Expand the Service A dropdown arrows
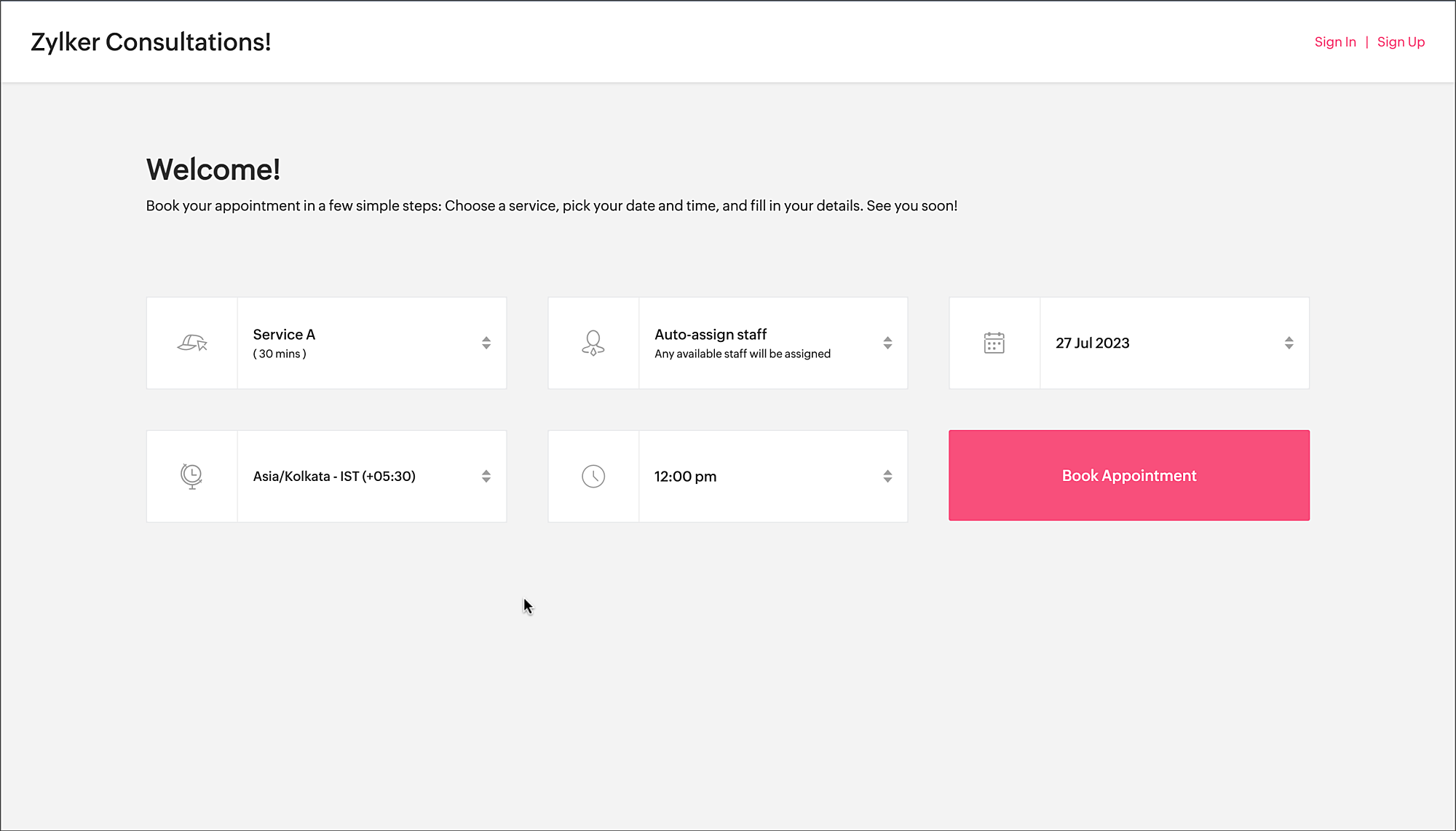Screen dimensions: 1456x831 coord(486,343)
